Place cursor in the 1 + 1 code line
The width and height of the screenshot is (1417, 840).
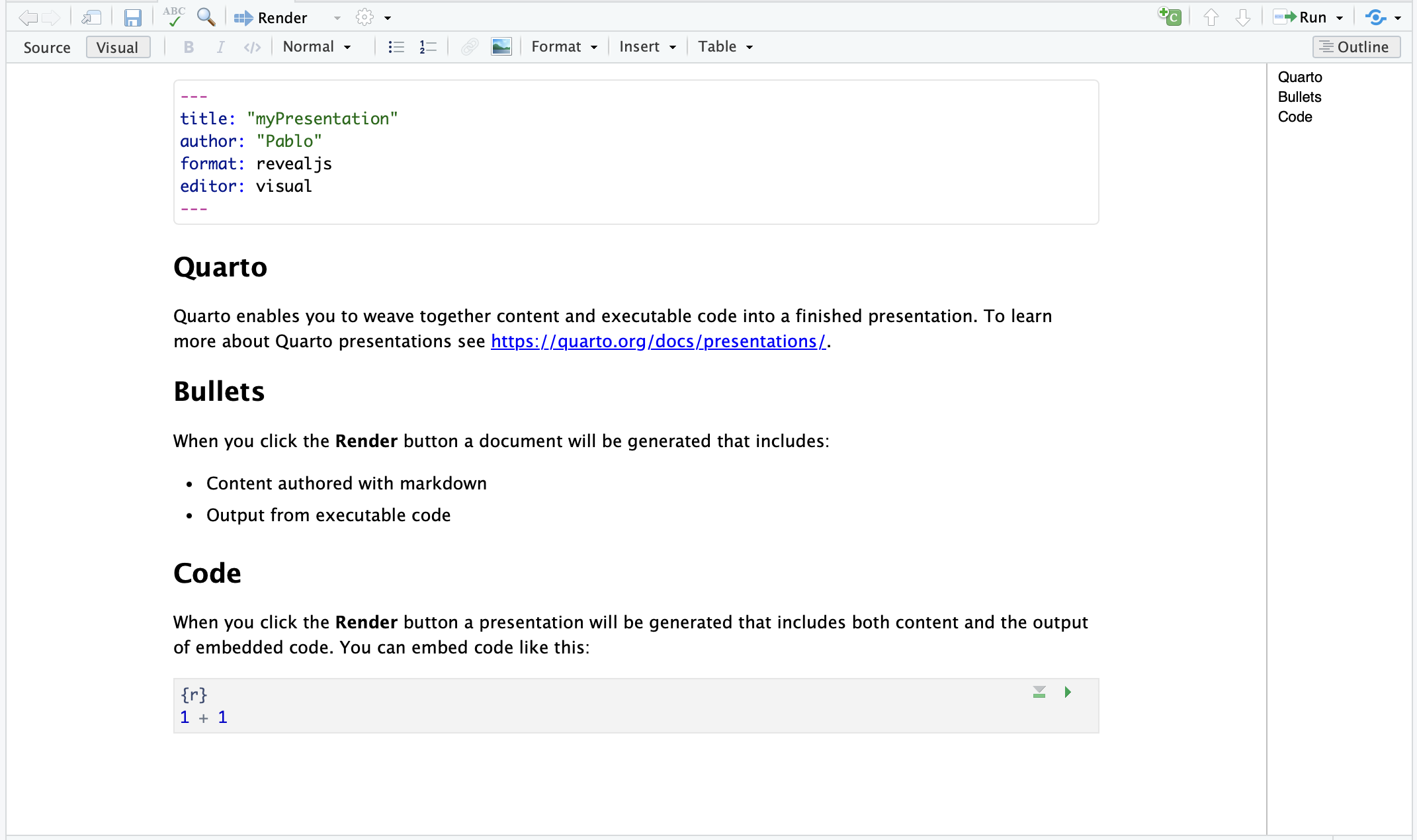click(x=204, y=718)
